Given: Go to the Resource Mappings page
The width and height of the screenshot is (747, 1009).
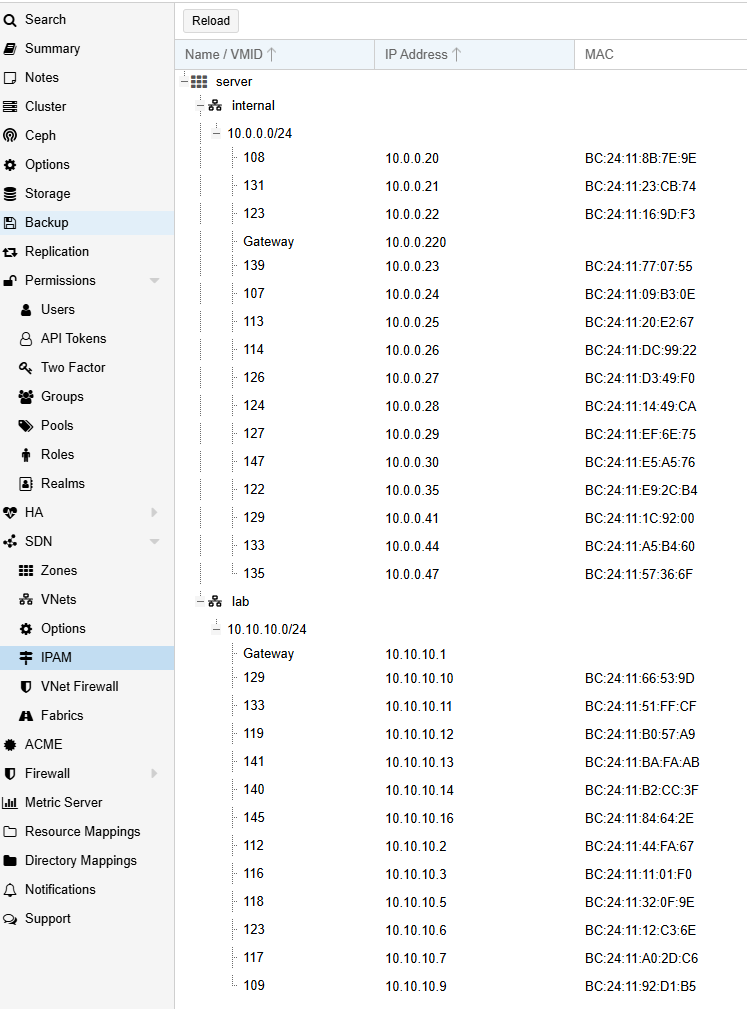Looking at the screenshot, I should point(82,831).
